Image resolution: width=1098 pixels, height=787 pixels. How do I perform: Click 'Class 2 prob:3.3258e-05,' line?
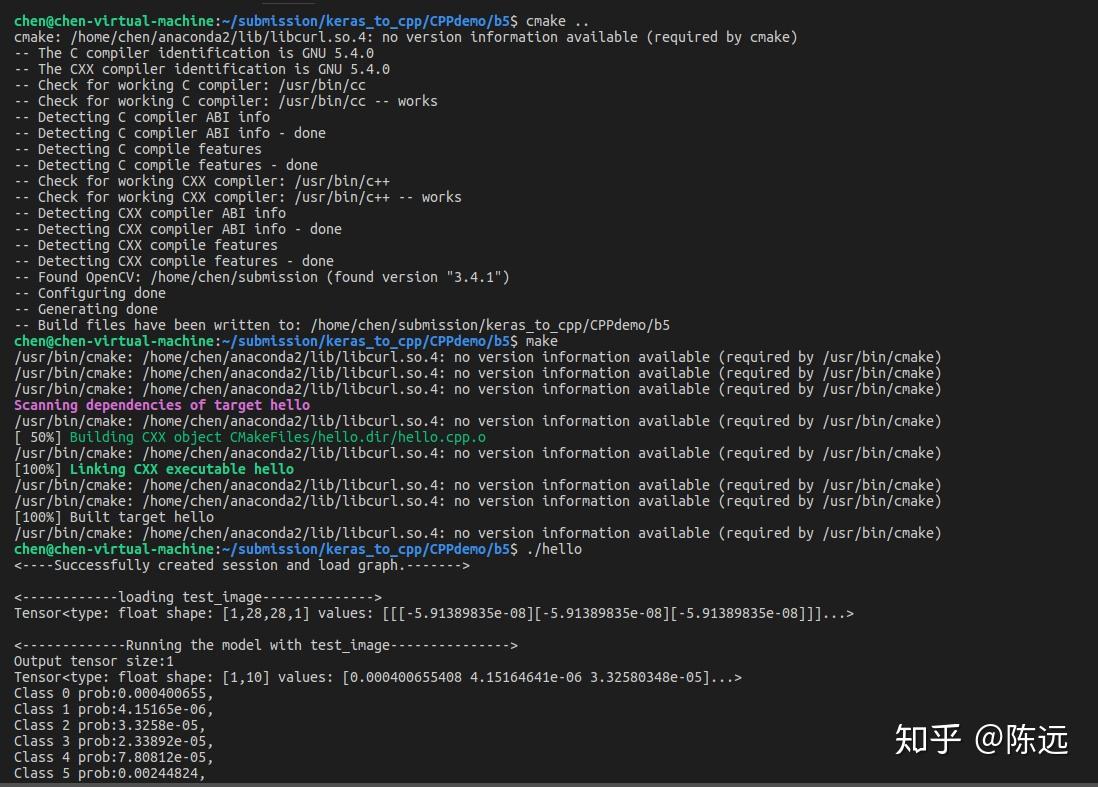tap(110, 726)
